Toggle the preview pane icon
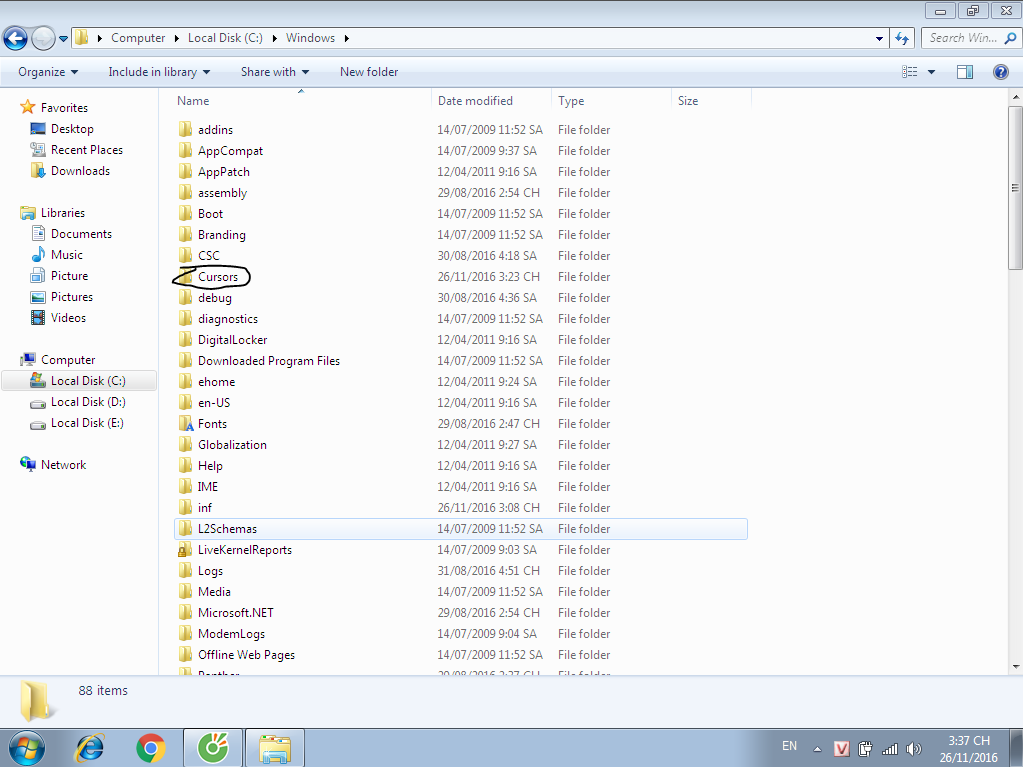The height and width of the screenshot is (767, 1023). click(x=965, y=72)
